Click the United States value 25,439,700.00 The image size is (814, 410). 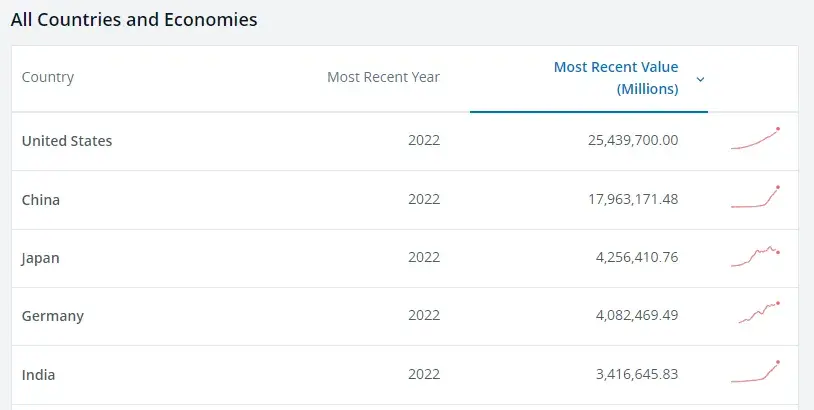(x=633, y=141)
